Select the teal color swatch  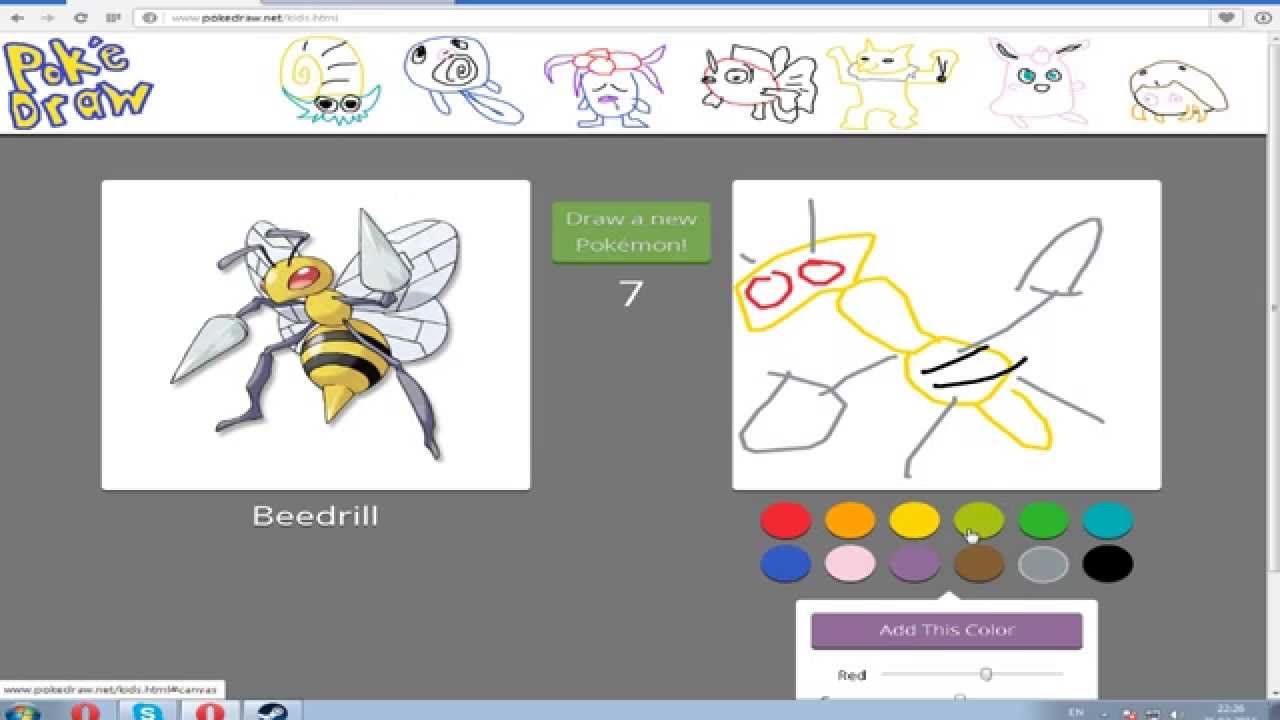pos(1108,520)
